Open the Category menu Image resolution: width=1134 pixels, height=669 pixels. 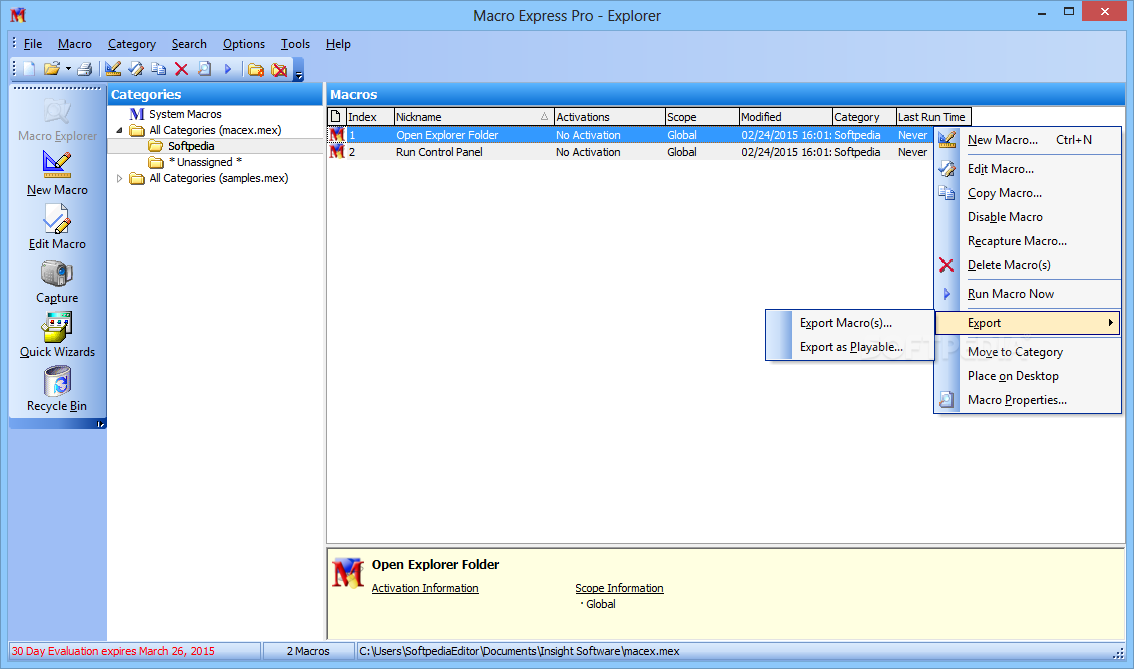tap(132, 44)
